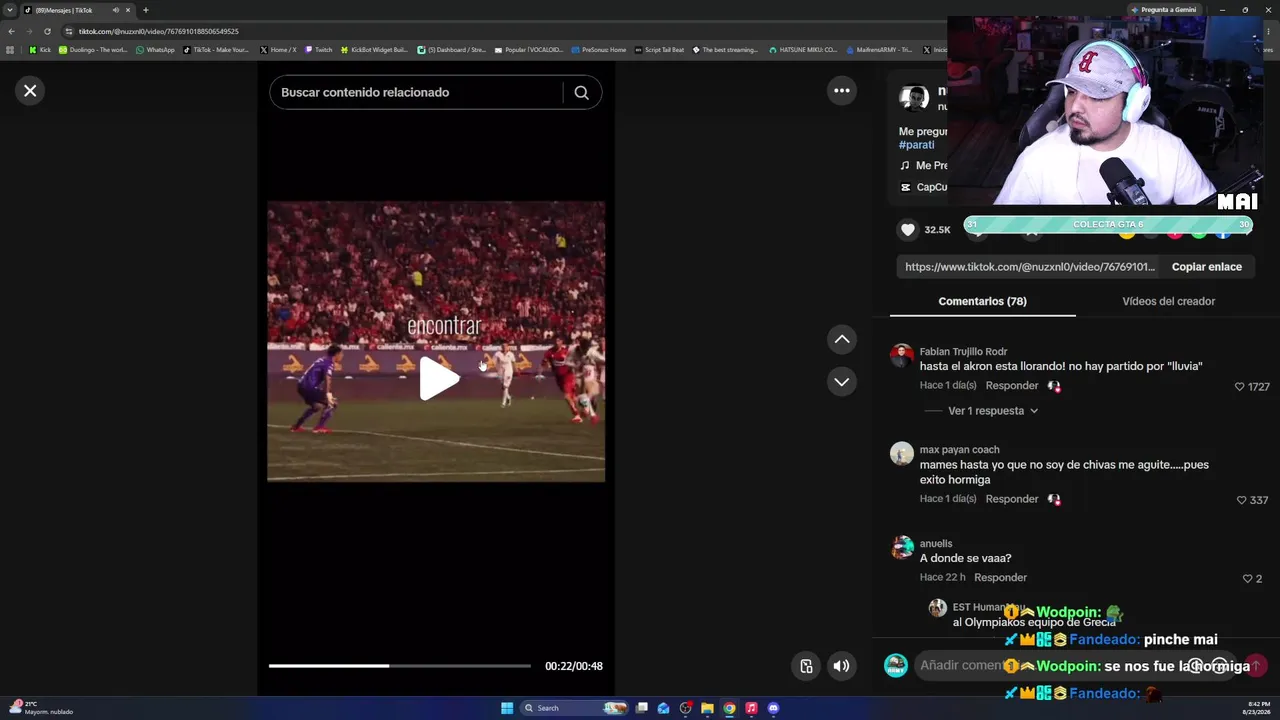The image size is (1280, 720).
Task: Open the Windows Start menu
Action: pyautogui.click(x=507, y=708)
